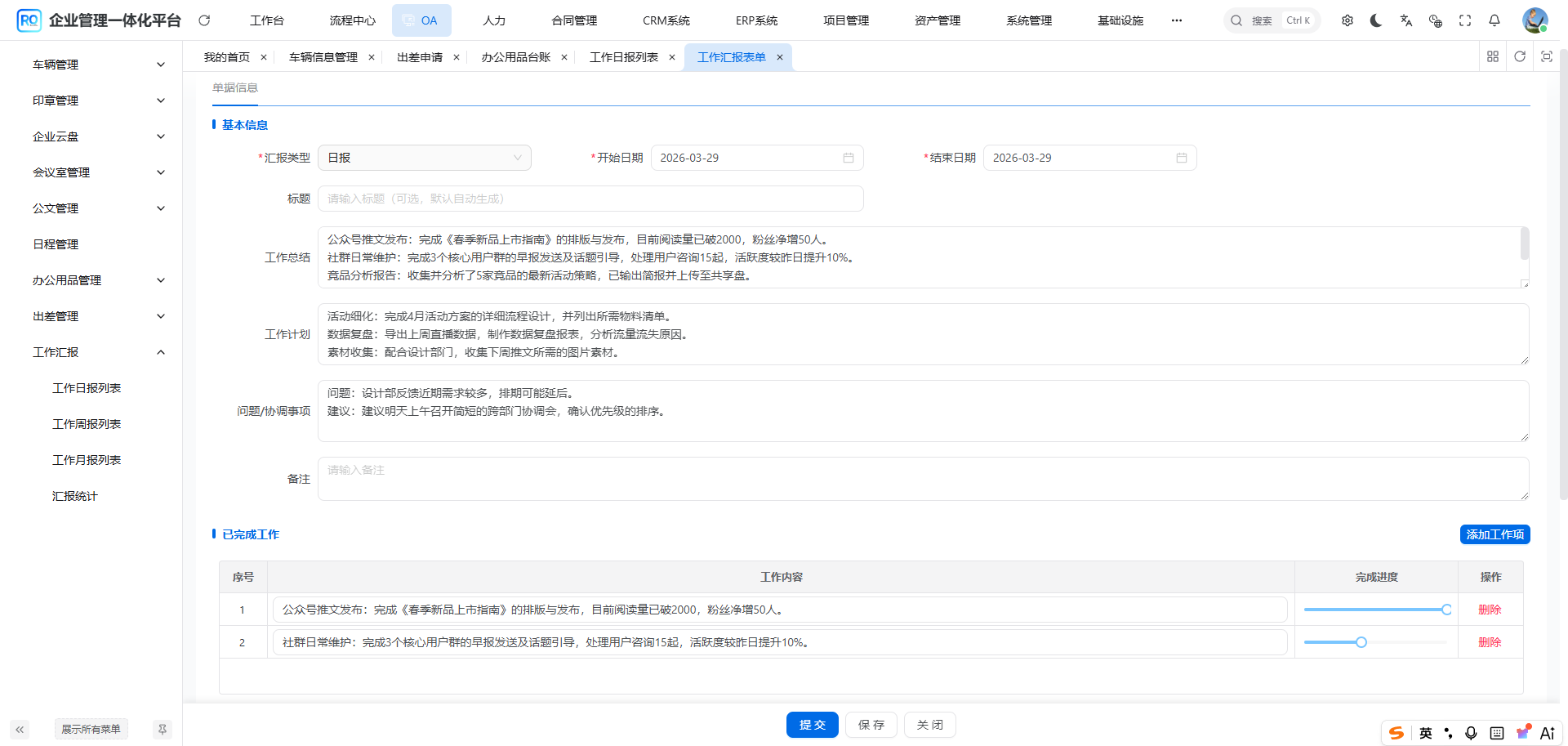Collapse the sidebar with double-arrow icon
Viewport: 1568px width, 746px height.
pos(20,729)
